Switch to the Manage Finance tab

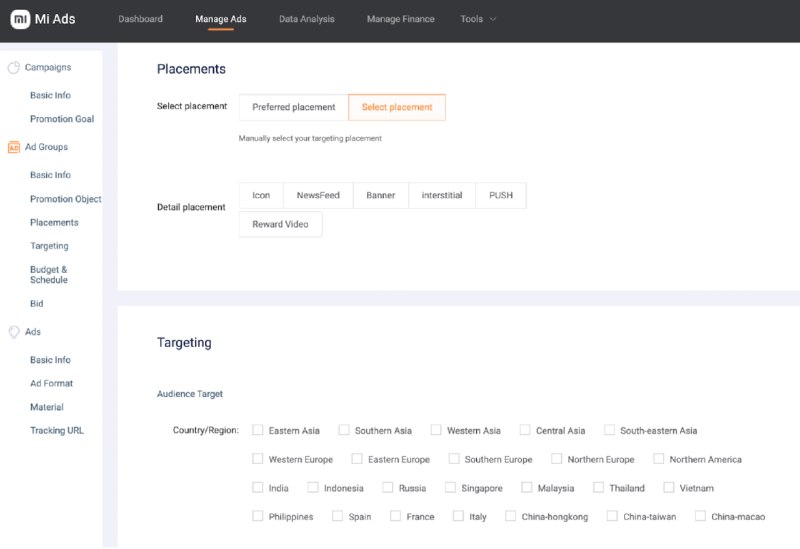(x=401, y=19)
